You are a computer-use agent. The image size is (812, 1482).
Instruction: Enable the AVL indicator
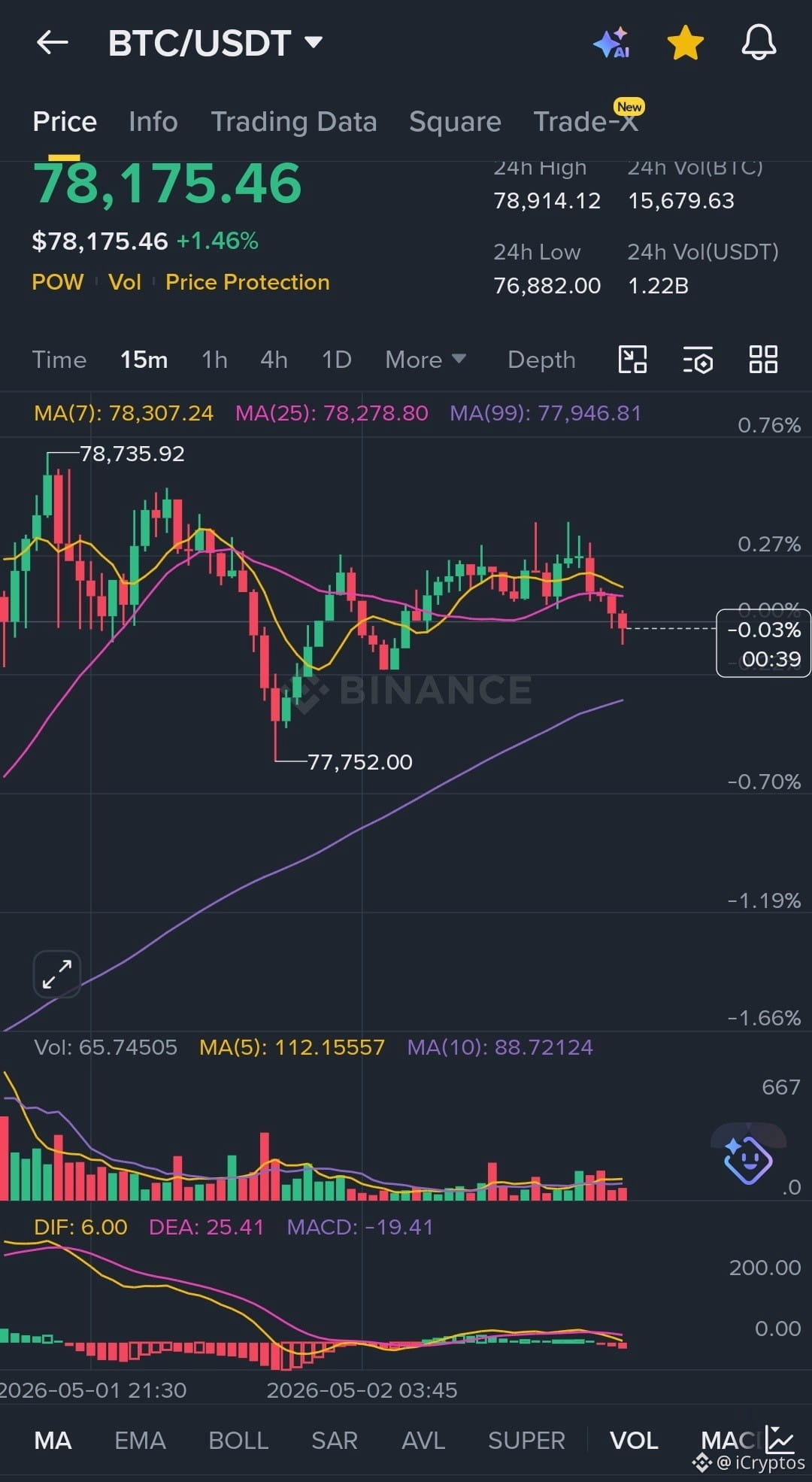[423, 1440]
